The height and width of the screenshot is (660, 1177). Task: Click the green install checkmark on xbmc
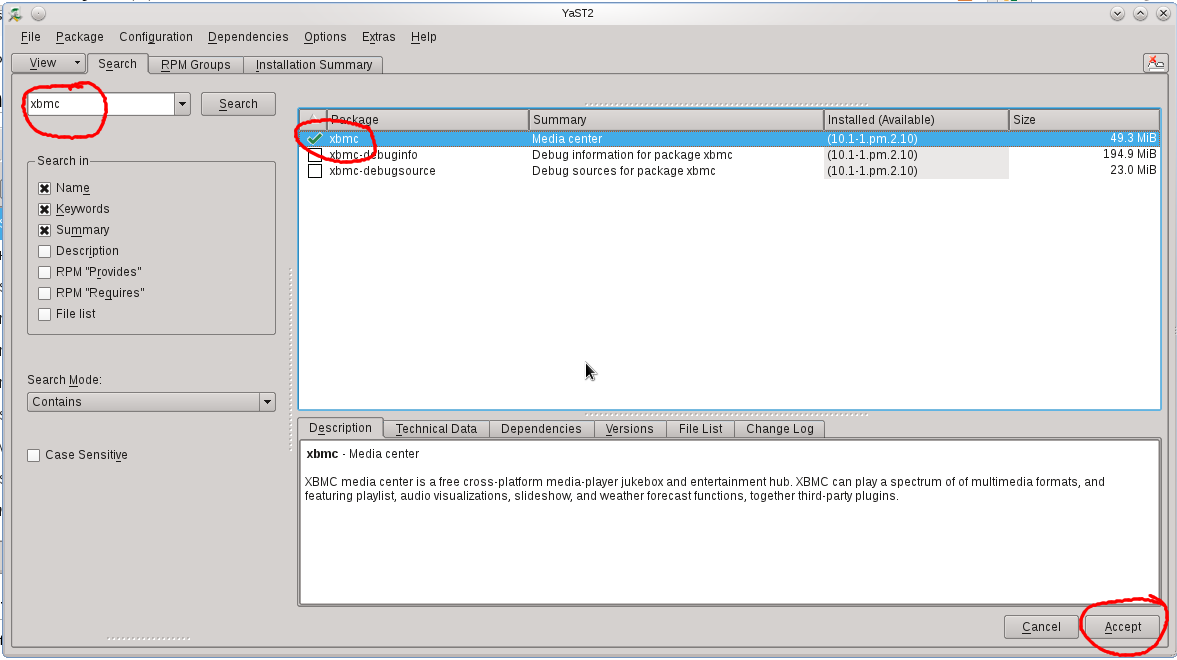(x=315, y=139)
